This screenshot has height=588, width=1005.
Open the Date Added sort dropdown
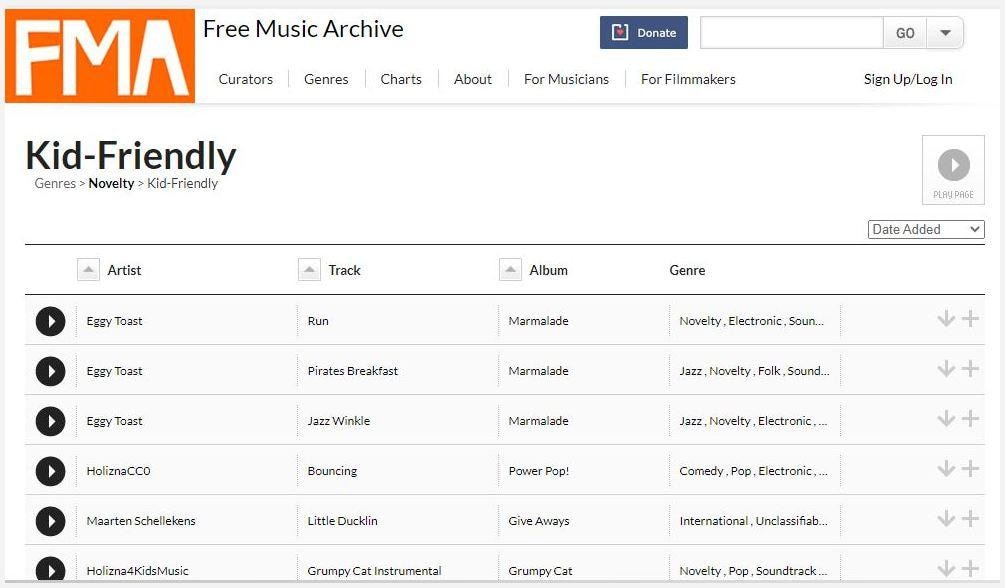[926, 229]
